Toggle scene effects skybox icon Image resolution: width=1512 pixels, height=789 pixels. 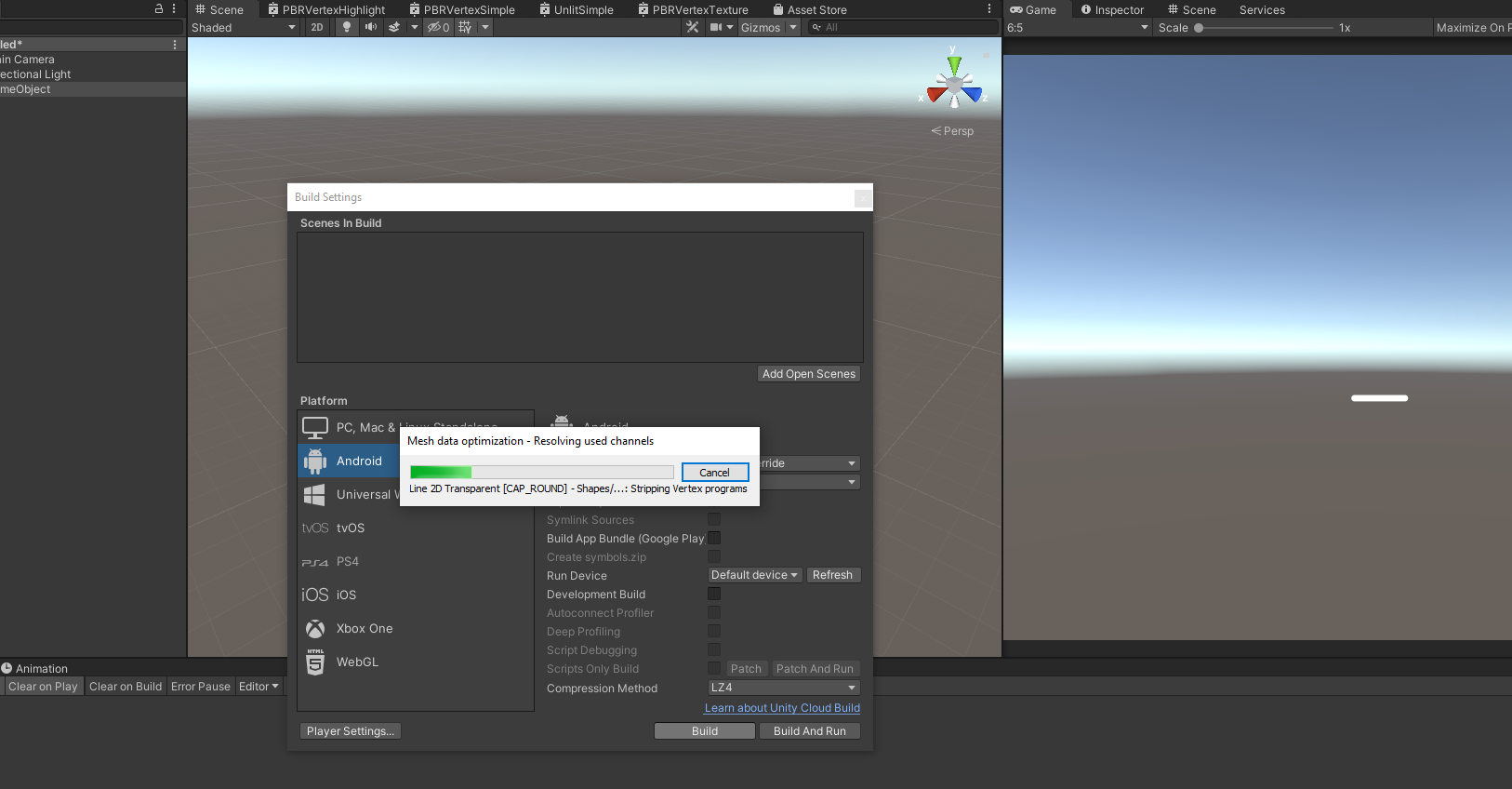click(x=394, y=27)
